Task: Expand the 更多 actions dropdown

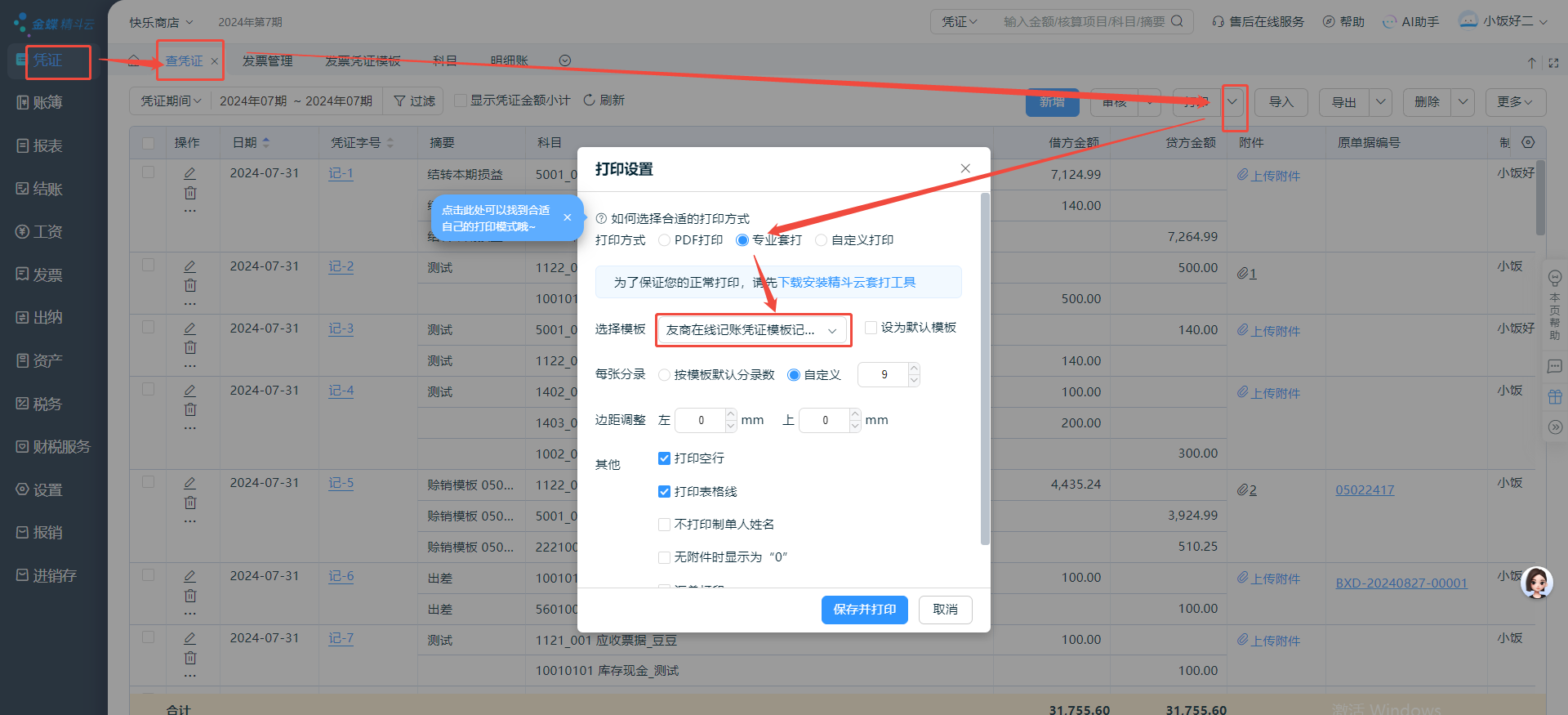Action: [x=1515, y=102]
